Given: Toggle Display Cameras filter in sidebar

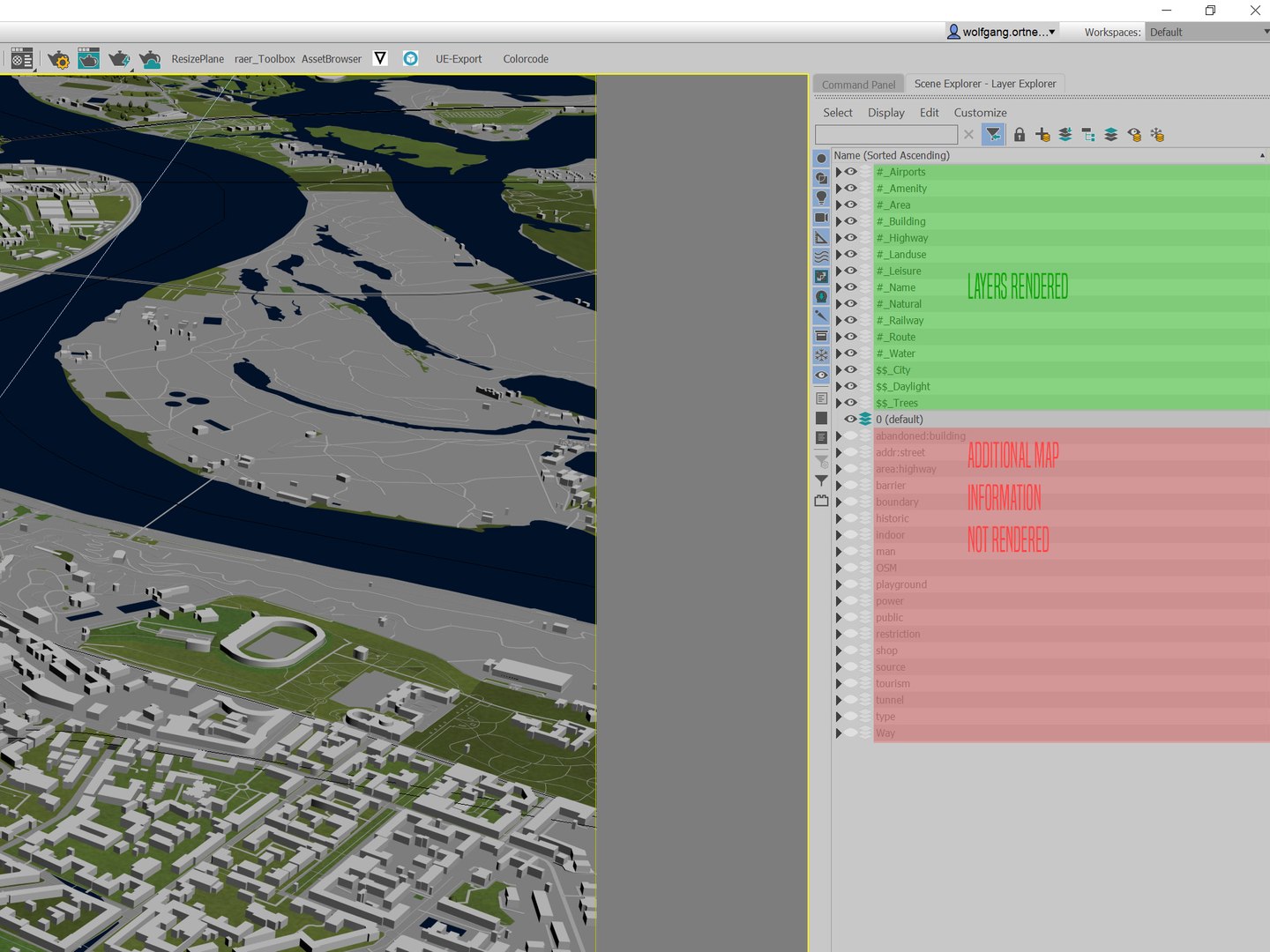Looking at the screenshot, I should coord(821,218).
